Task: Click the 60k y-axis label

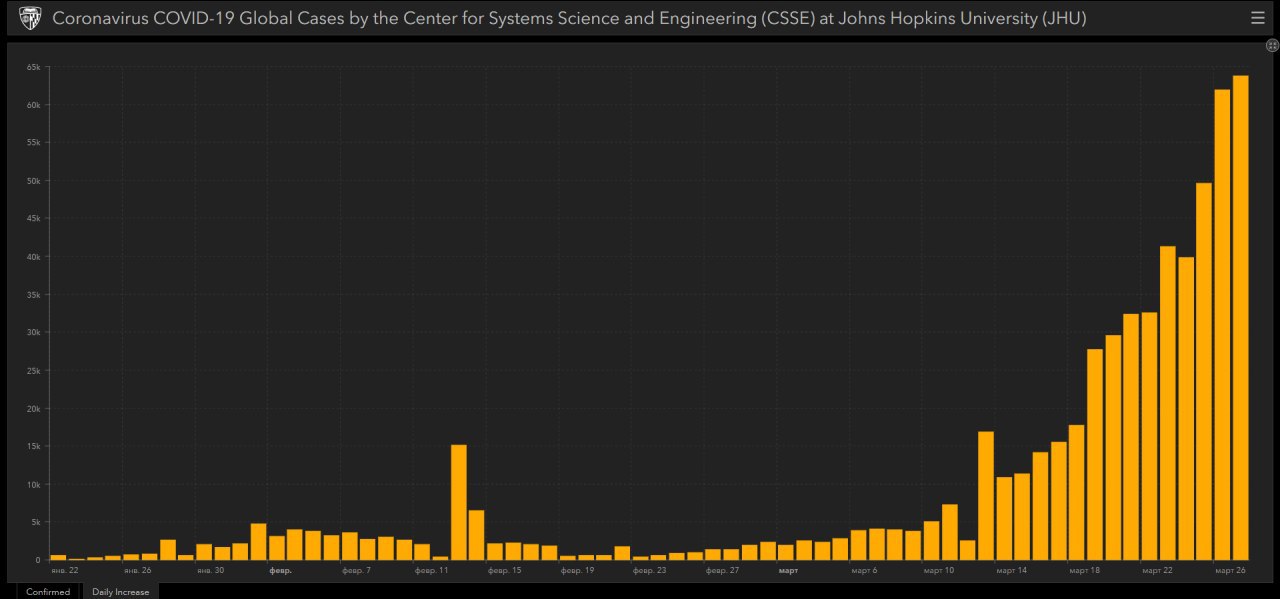Action: 33,105
